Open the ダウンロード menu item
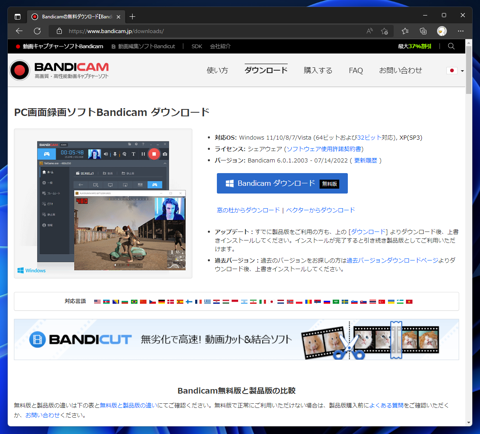The image size is (480, 434). (266, 70)
